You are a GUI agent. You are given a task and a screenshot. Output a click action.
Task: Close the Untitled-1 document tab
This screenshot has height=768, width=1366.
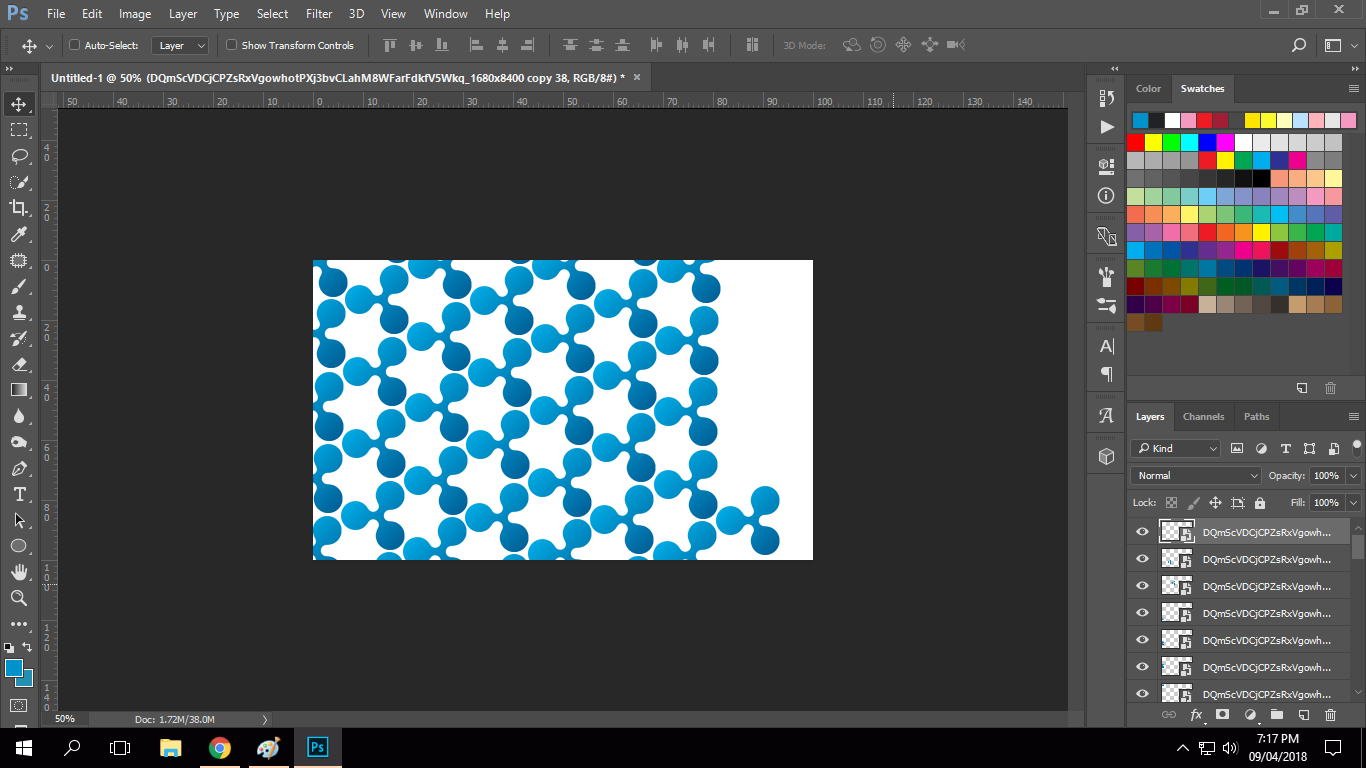[636, 76]
